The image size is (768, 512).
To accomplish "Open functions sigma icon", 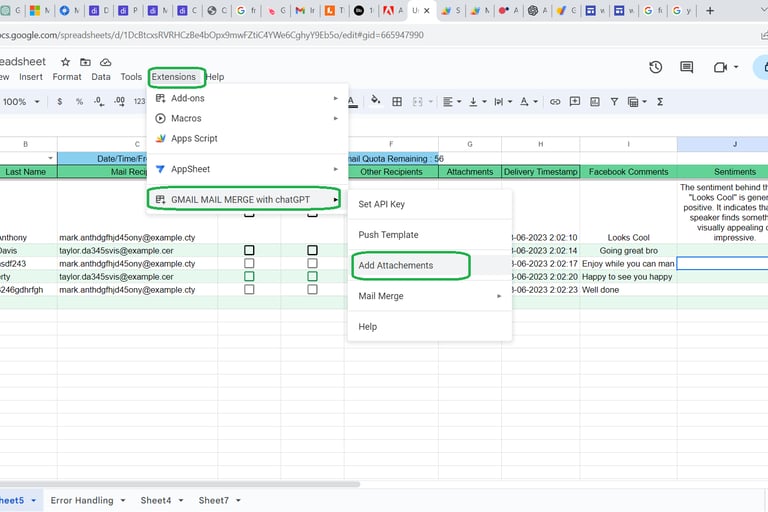I will [x=660, y=102].
